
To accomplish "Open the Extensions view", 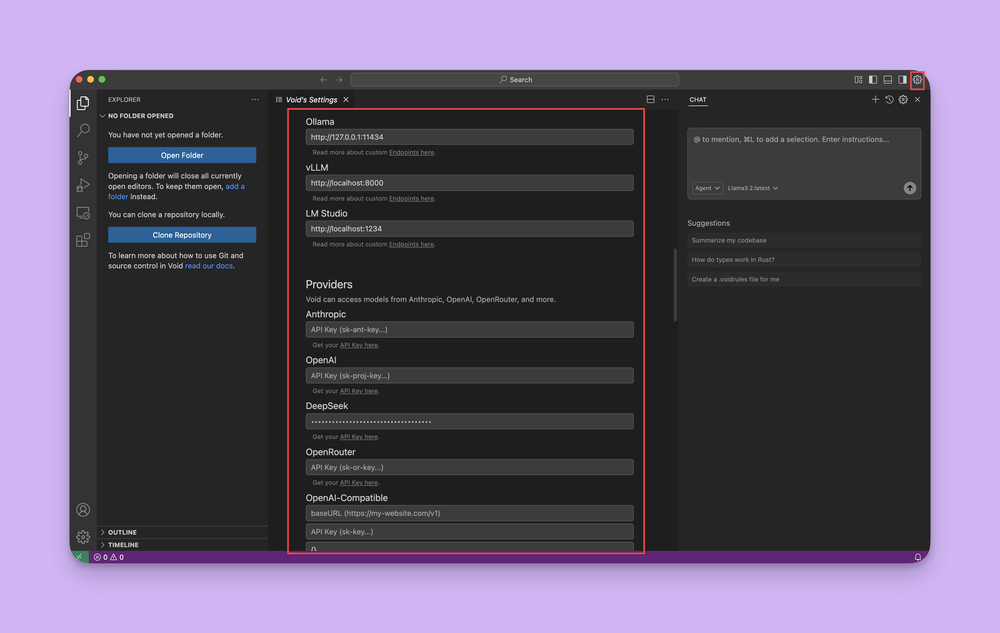I will click(83, 240).
